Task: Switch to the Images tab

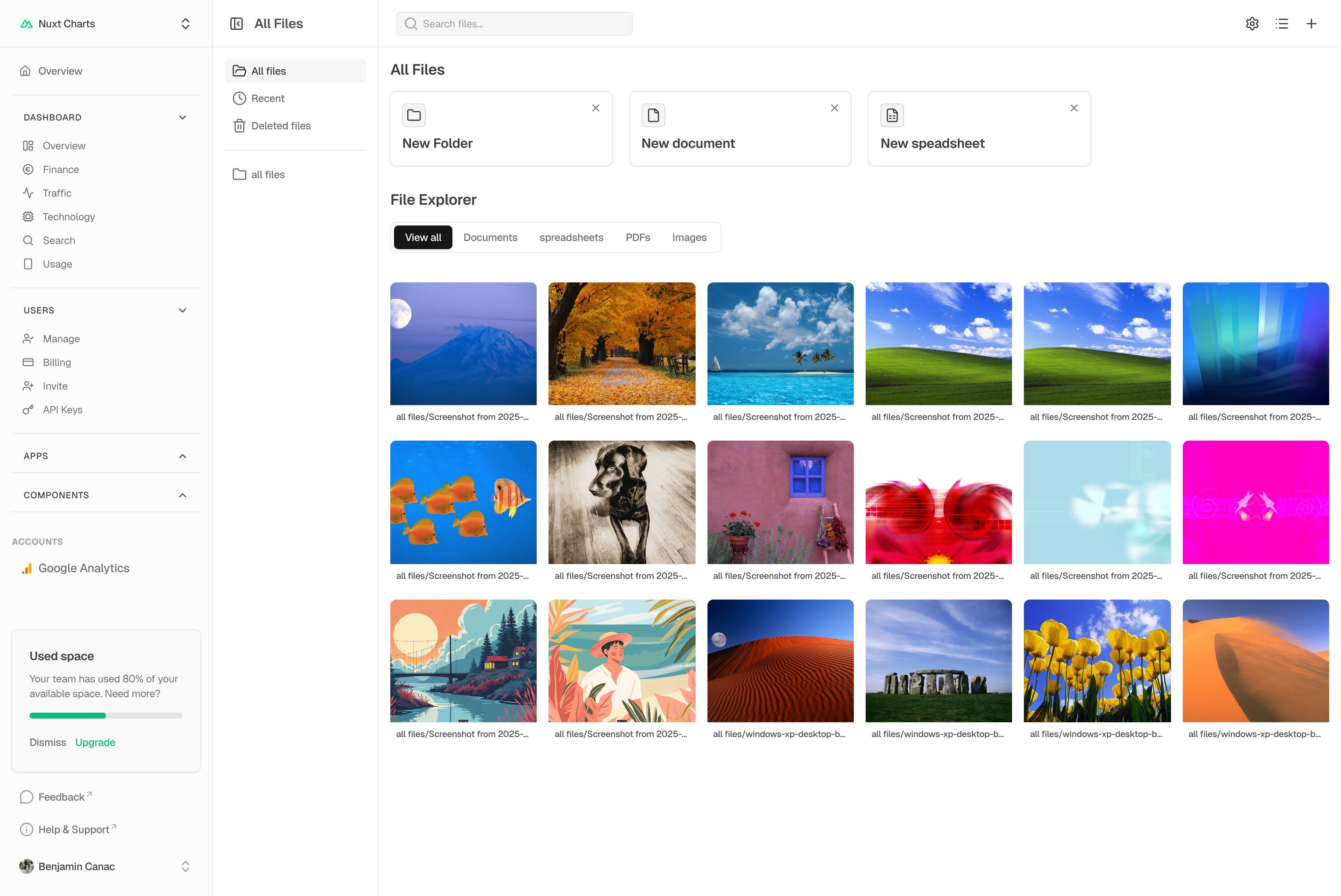Action: [689, 237]
